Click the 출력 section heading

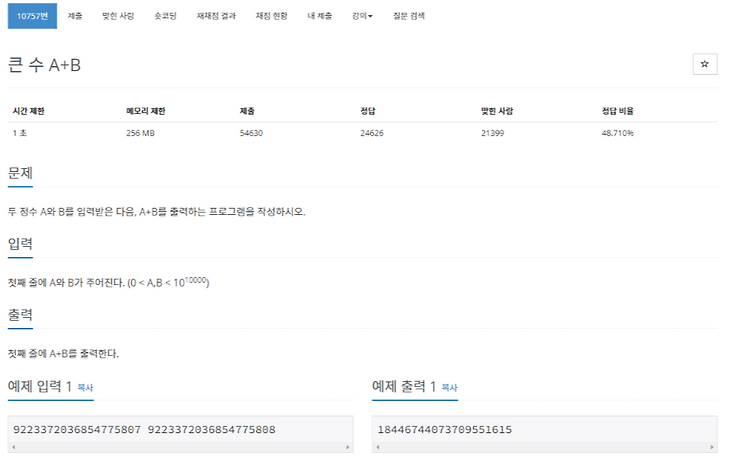[20, 314]
